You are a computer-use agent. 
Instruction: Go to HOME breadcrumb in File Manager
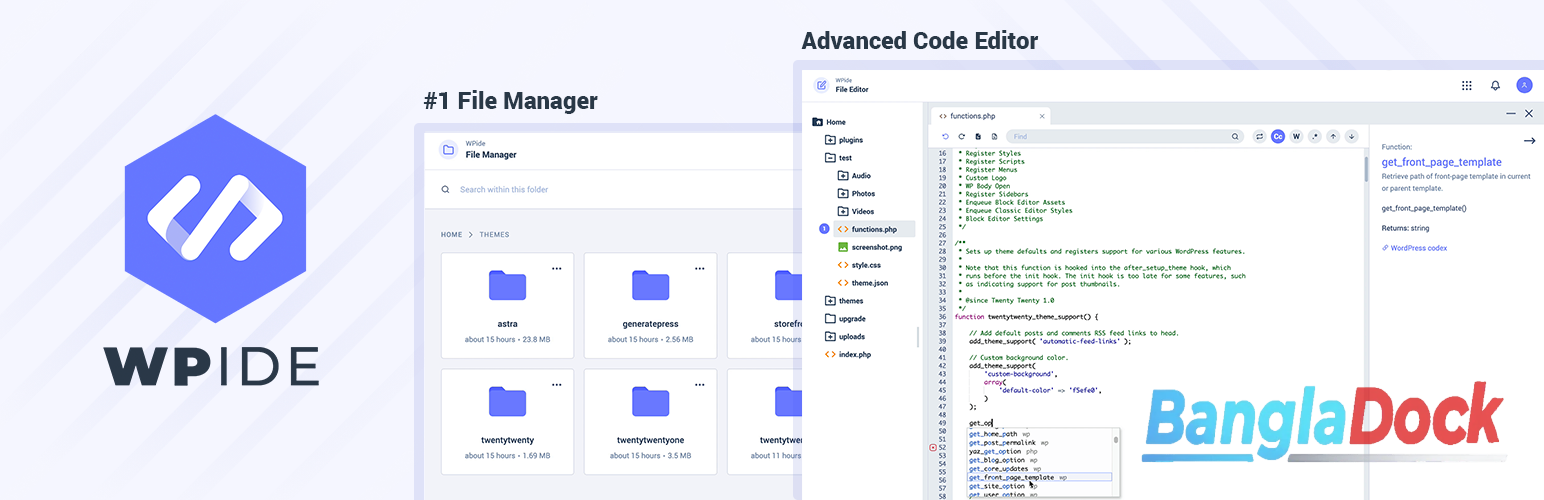452,235
